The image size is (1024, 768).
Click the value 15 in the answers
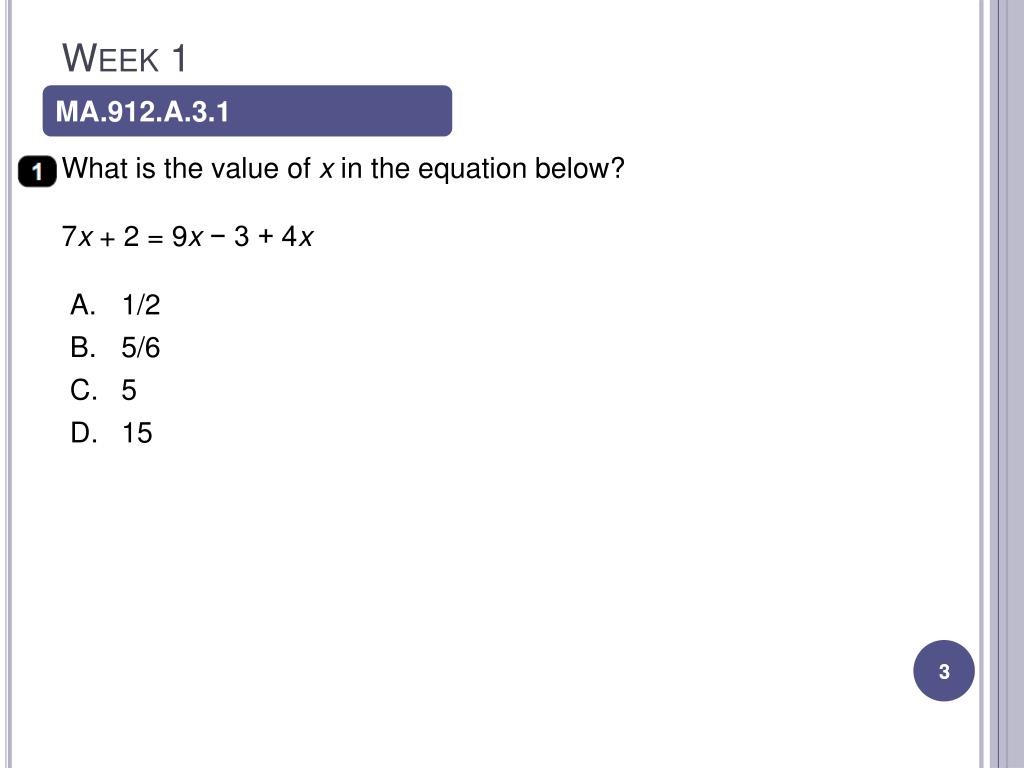pos(137,433)
